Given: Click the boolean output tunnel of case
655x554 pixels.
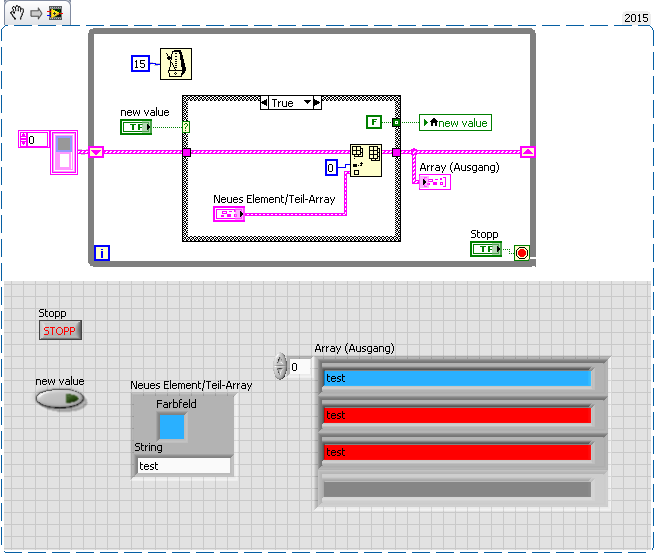Looking at the screenshot, I should 396,122.
